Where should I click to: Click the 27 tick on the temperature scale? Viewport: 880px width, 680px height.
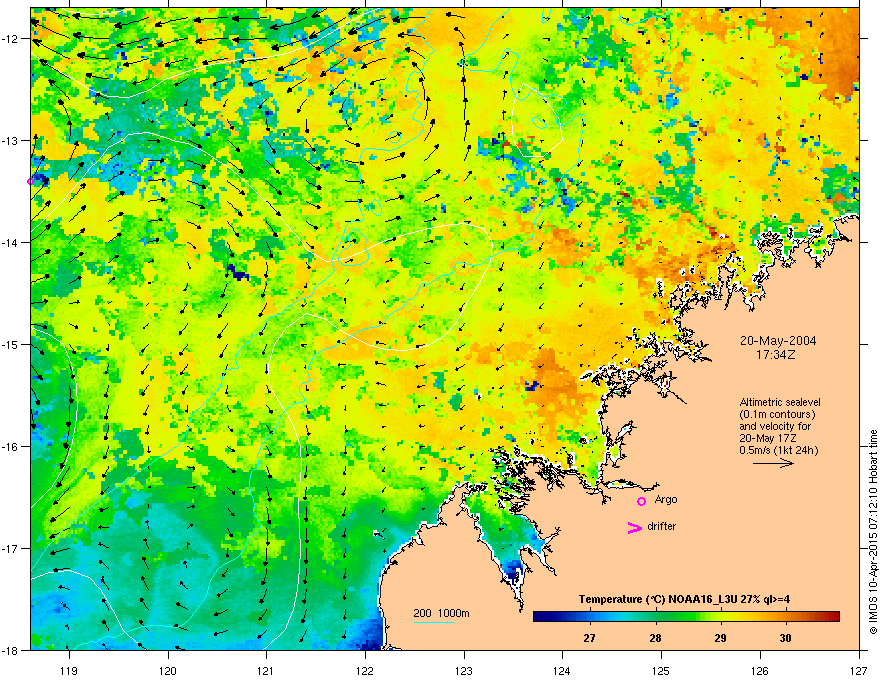point(589,638)
